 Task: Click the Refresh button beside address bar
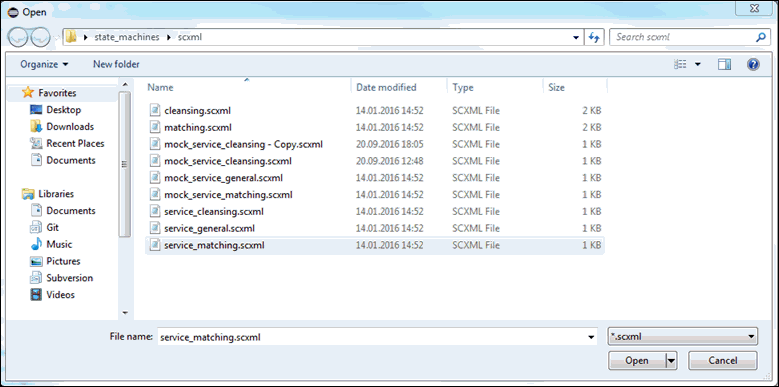pos(593,37)
